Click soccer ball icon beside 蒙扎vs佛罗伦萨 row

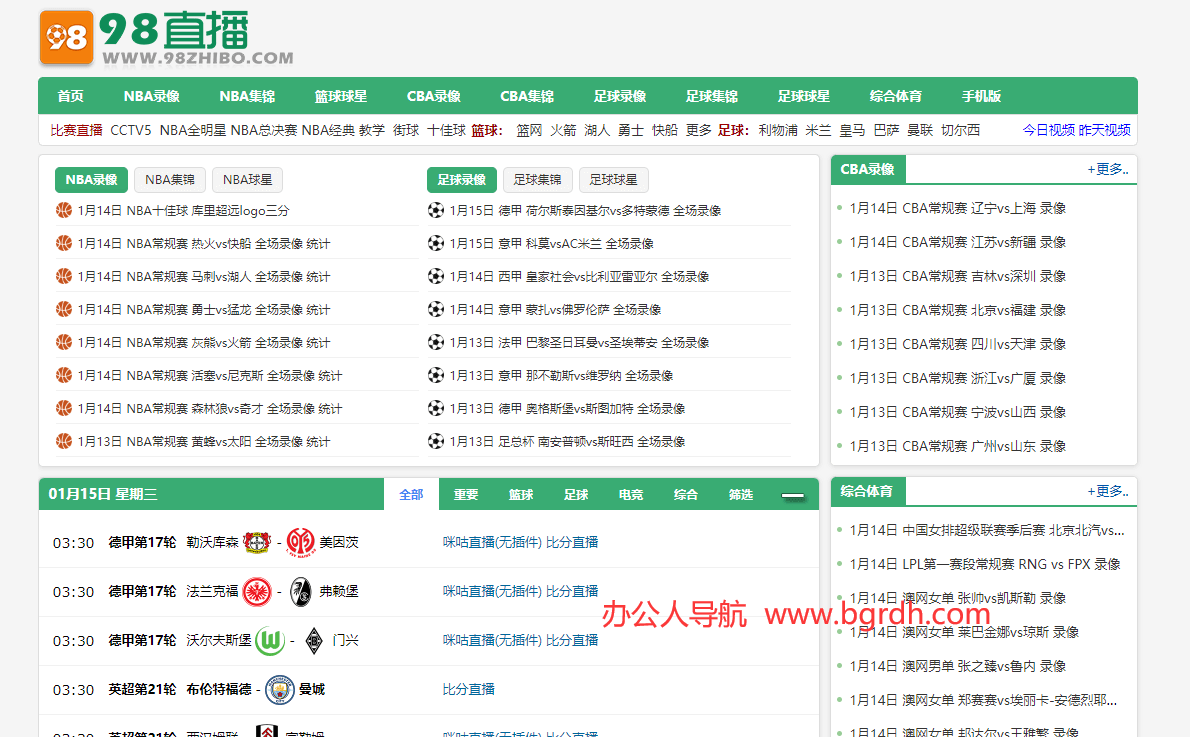436,309
